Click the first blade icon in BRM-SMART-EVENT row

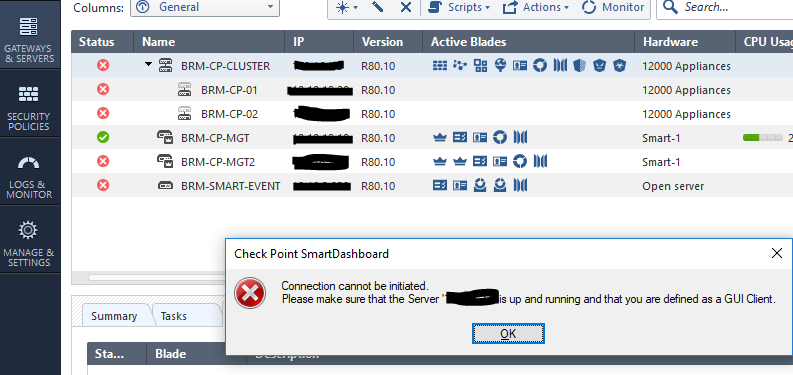pyautogui.click(x=440, y=186)
